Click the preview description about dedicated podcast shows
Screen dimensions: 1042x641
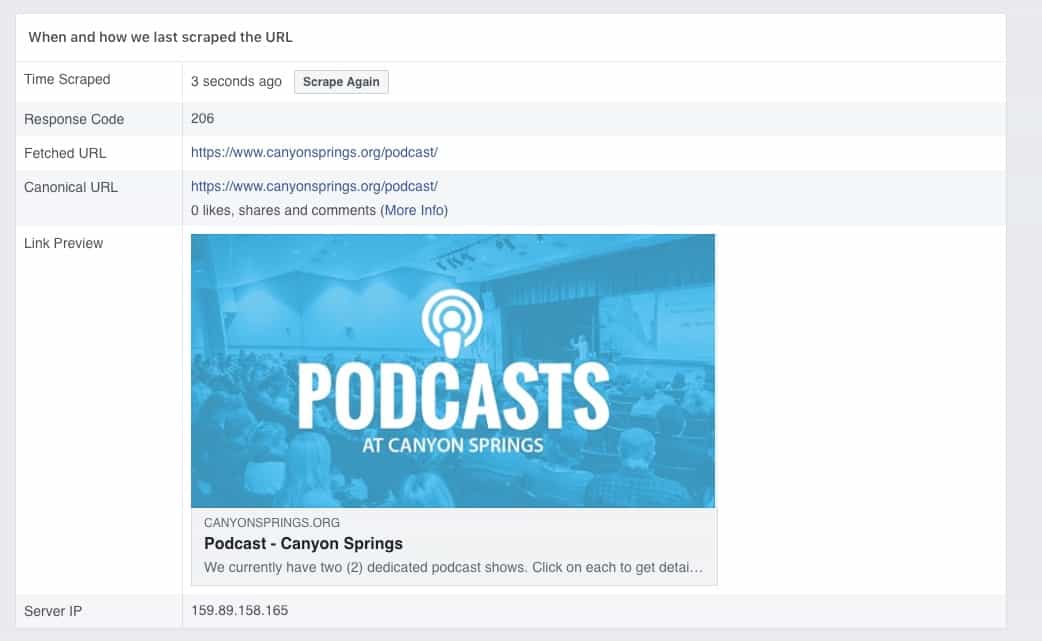(x=453, y=567)
